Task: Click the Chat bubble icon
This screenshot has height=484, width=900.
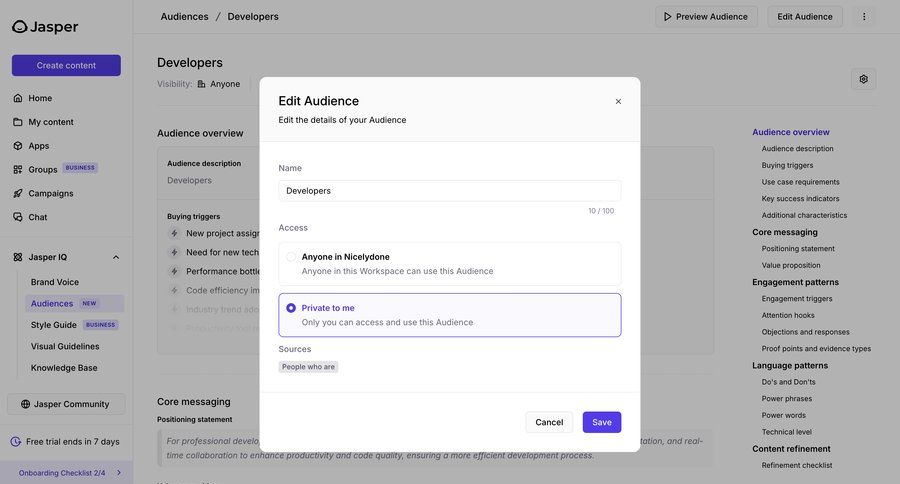Action: [18, 217]
